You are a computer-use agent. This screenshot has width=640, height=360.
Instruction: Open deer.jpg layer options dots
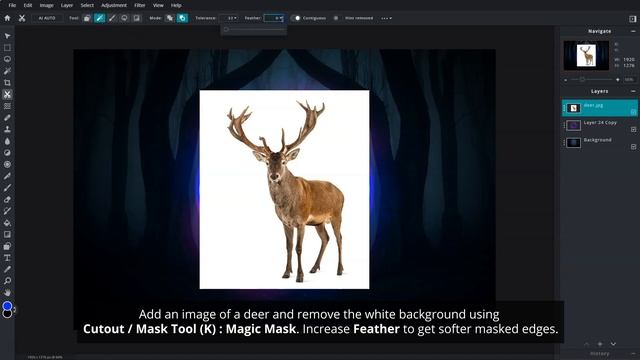(x=564, y=108)
